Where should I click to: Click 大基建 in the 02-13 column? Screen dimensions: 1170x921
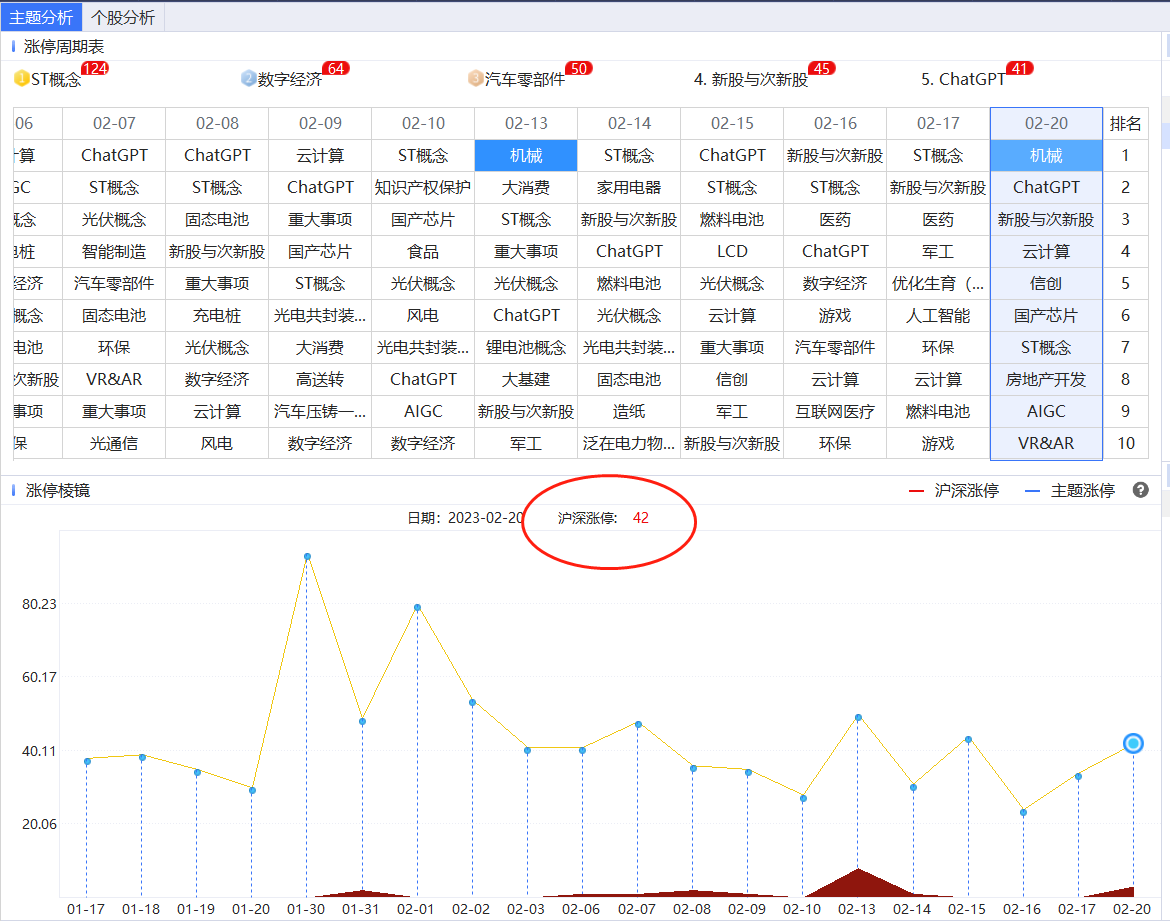526,379
